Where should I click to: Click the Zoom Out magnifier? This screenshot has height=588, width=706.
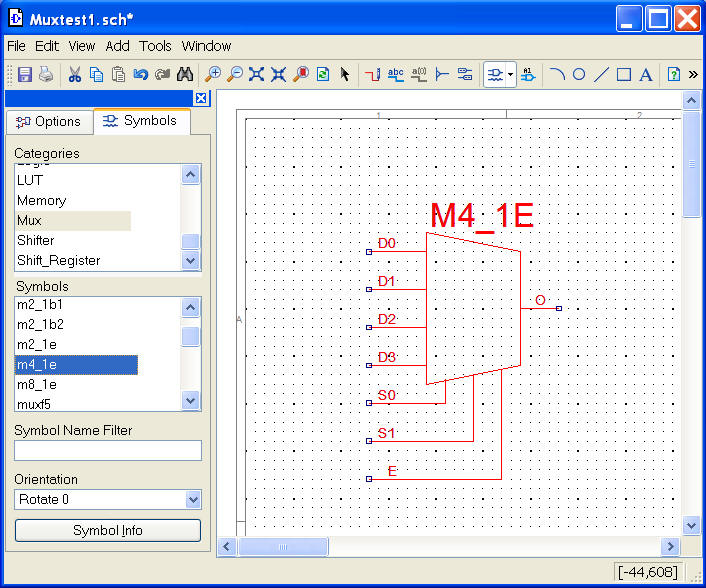235,74
